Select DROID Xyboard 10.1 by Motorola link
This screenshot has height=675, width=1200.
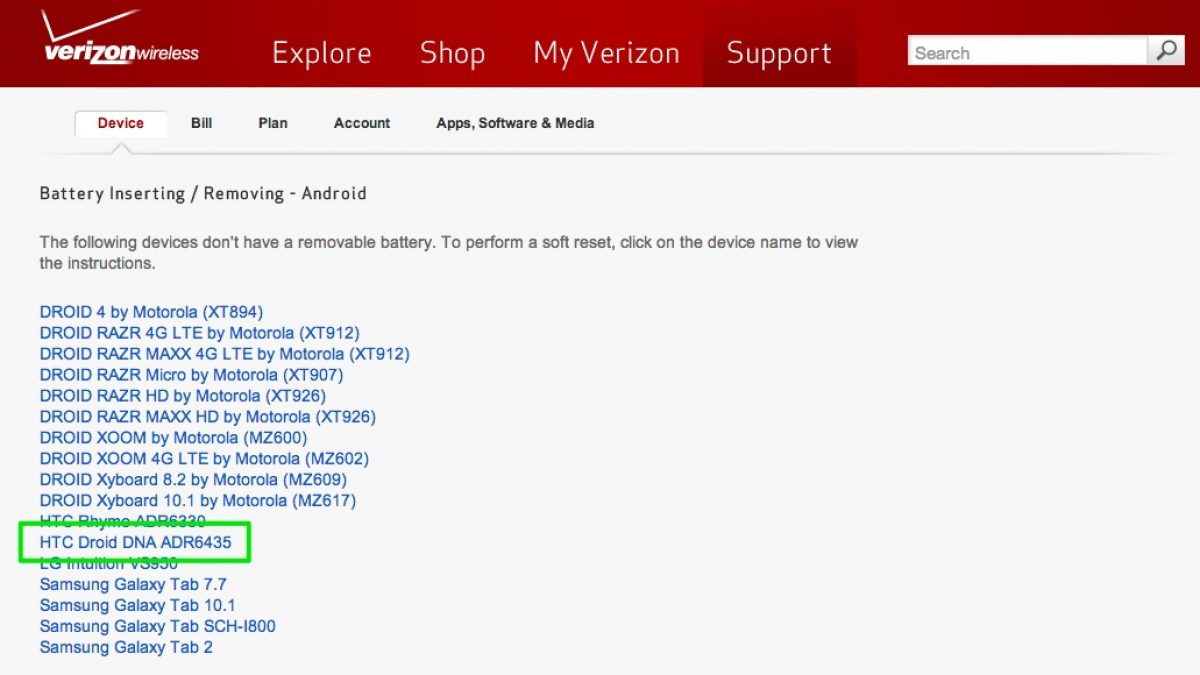pos(197,501)
